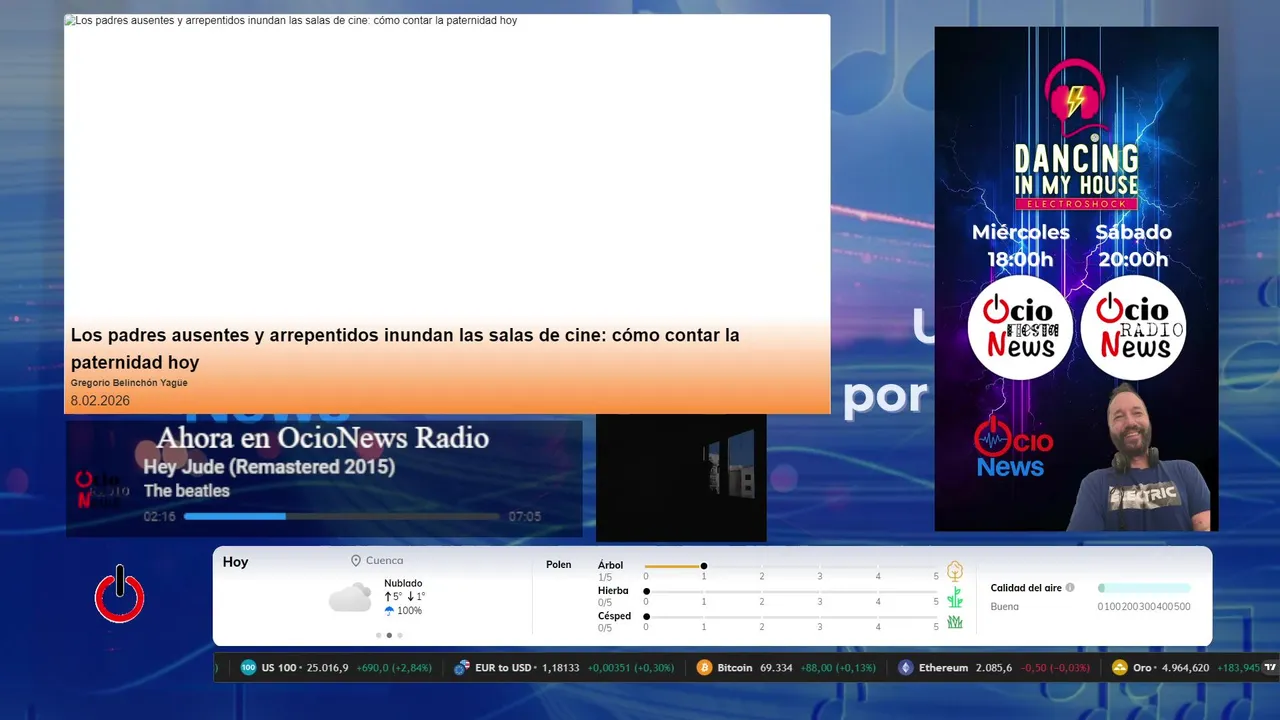Viewport: 1280px width, 720px height.
Task: Click the Hierba pollen level slider
Action: coord(791,592)
